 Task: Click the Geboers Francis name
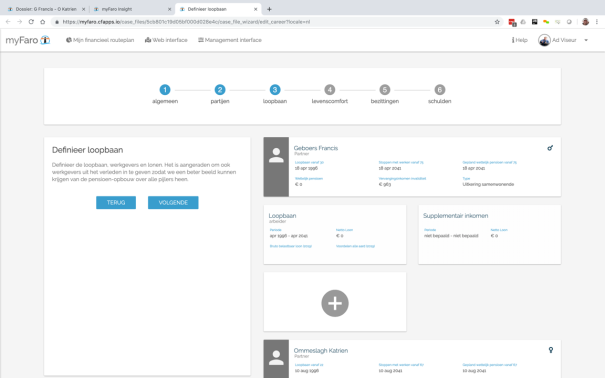click(x=316, y=148)
